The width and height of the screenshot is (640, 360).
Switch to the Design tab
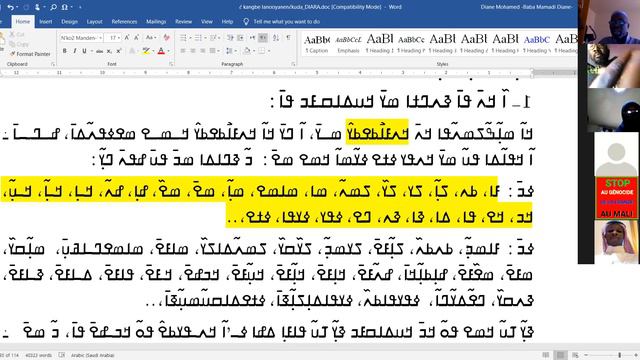pos(69,22)
